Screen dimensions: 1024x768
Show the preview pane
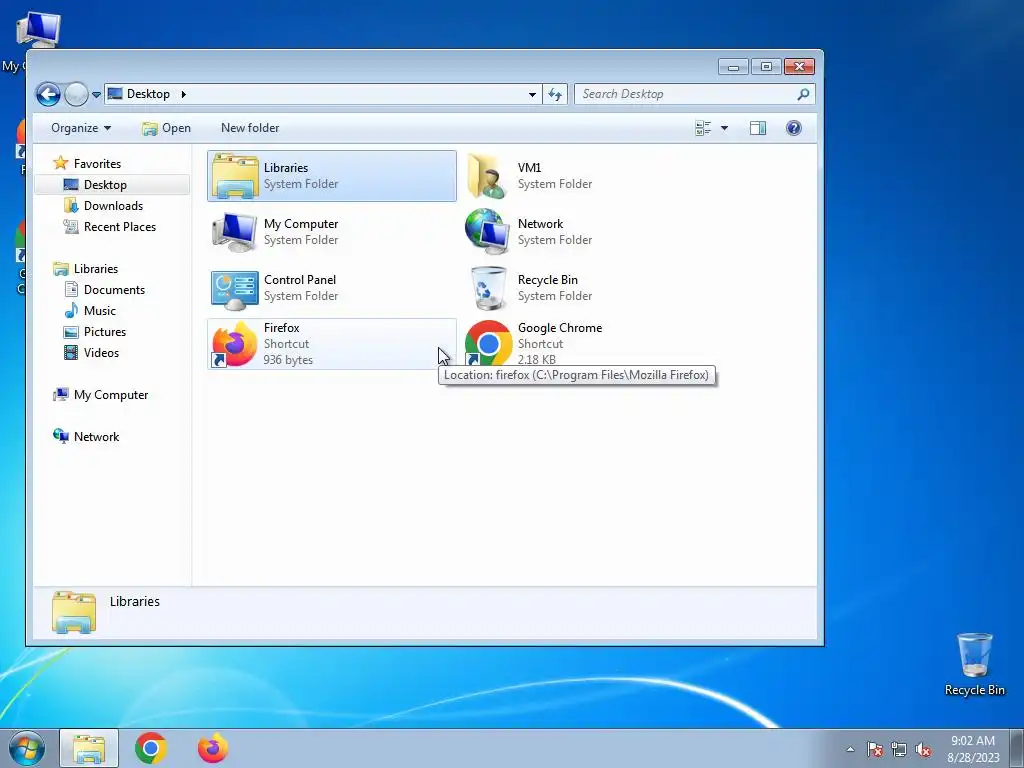tap(758, 128)
